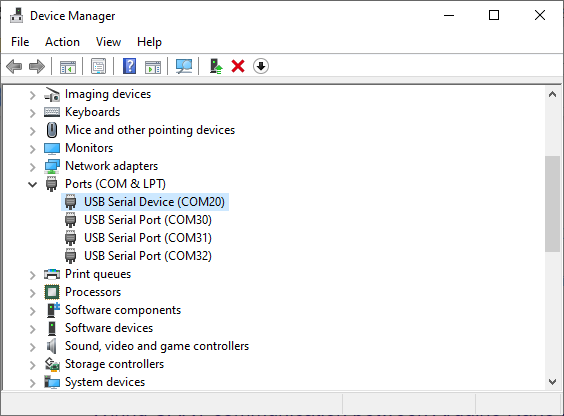Click the red X Uninstall device icon

[238, 67]
